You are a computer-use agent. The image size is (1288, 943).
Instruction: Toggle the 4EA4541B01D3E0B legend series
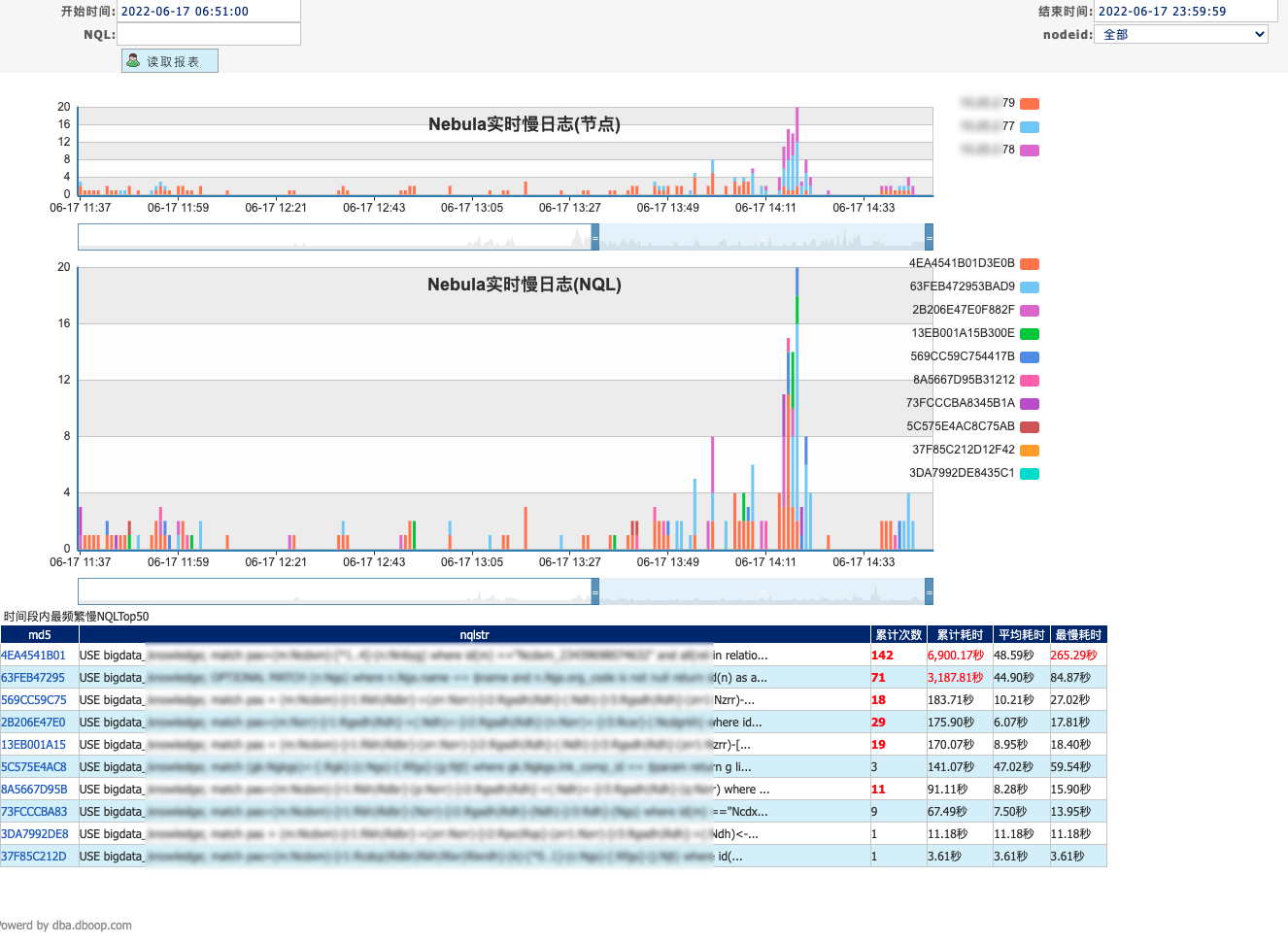pos(962,263)
